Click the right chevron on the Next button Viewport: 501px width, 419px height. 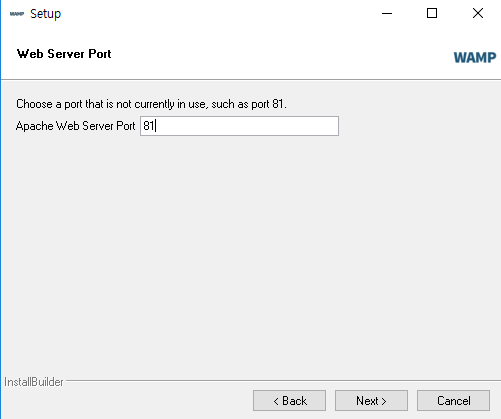tap(384, 401)
